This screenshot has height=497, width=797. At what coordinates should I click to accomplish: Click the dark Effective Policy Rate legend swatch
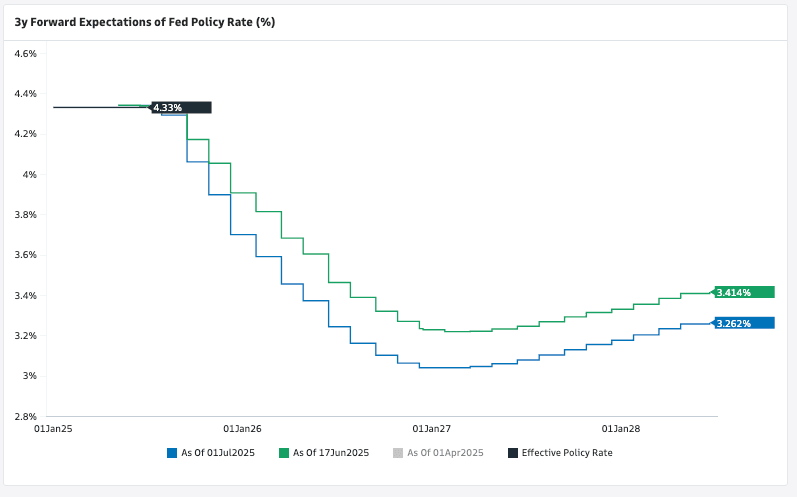point(513,453)
